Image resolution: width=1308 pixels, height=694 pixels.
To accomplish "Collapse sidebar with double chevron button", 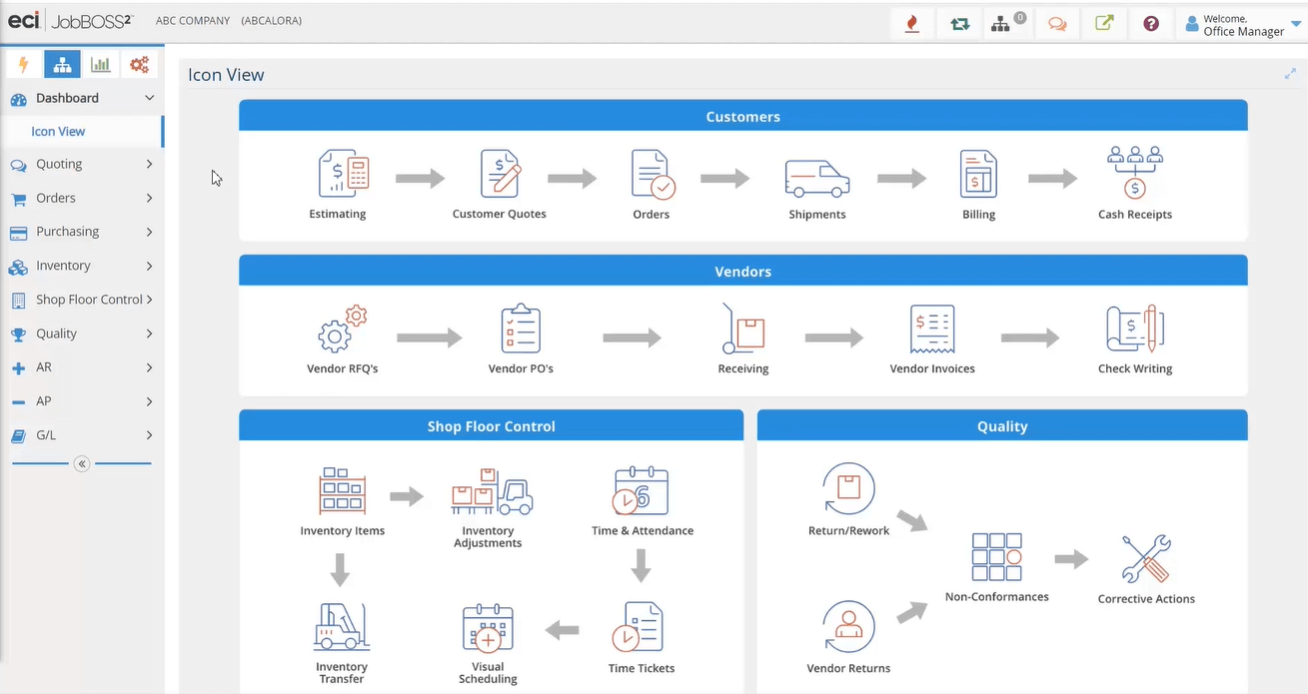I will point(82,464).
